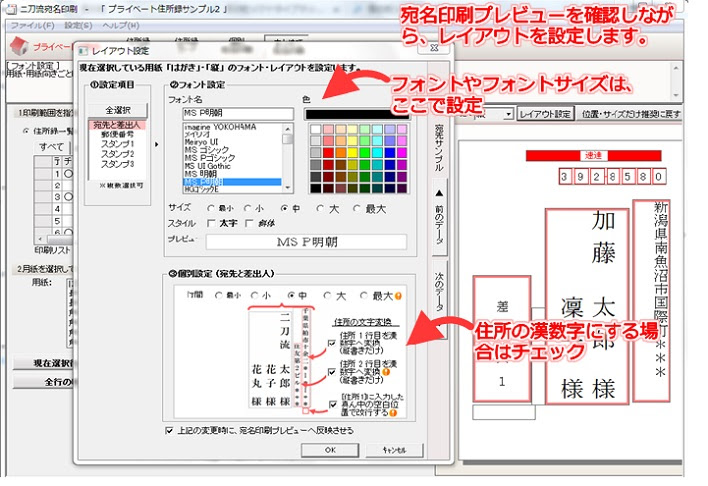Click the help icon beside line spacing 最大
Image resolution: width=708 pixels, height=486 pixels.
(x=398, y=296)
